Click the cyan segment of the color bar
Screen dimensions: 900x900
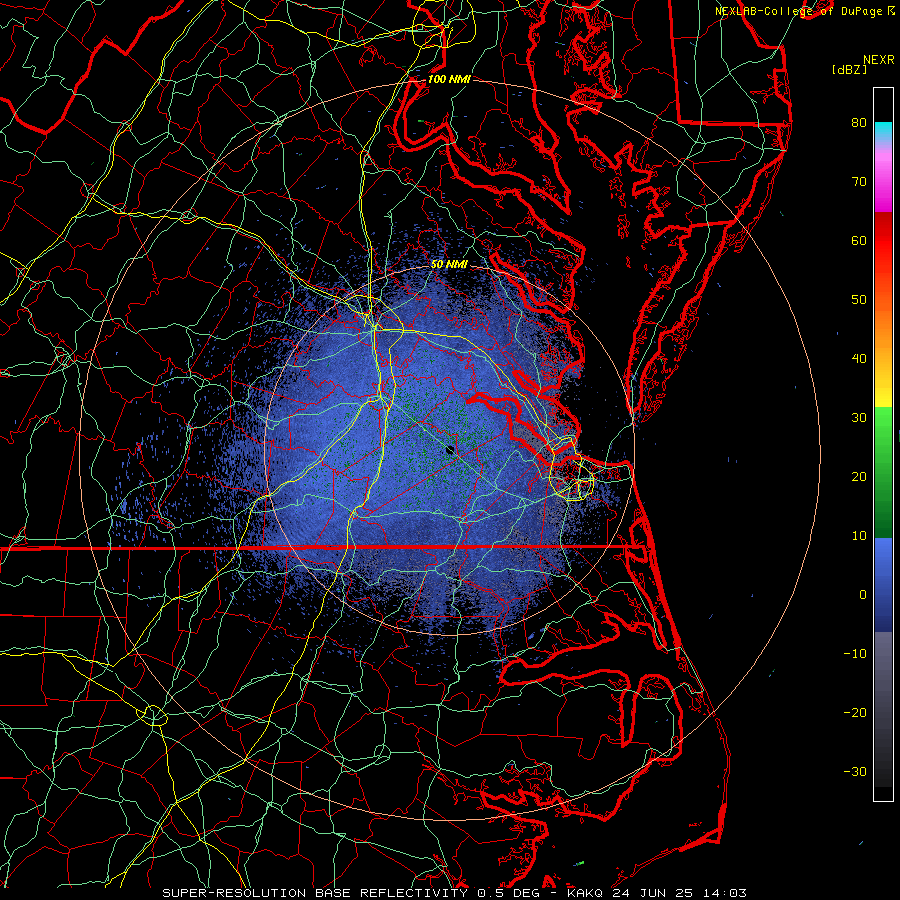883,130
